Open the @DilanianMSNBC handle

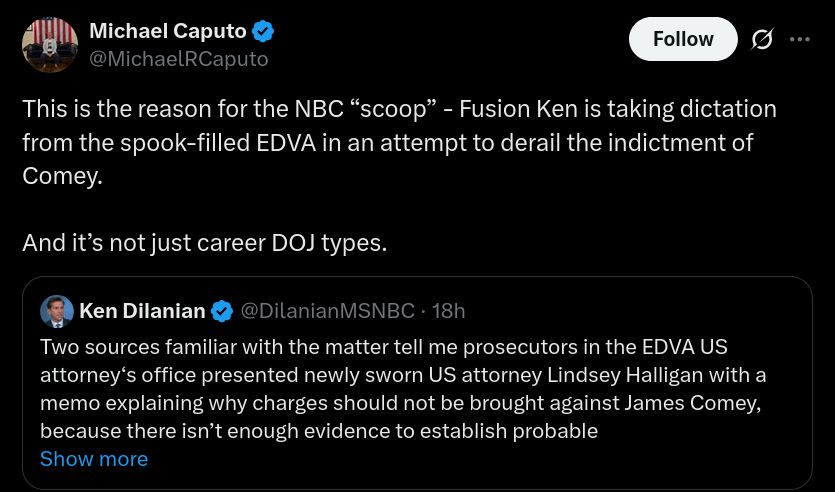tap(327, 311)
